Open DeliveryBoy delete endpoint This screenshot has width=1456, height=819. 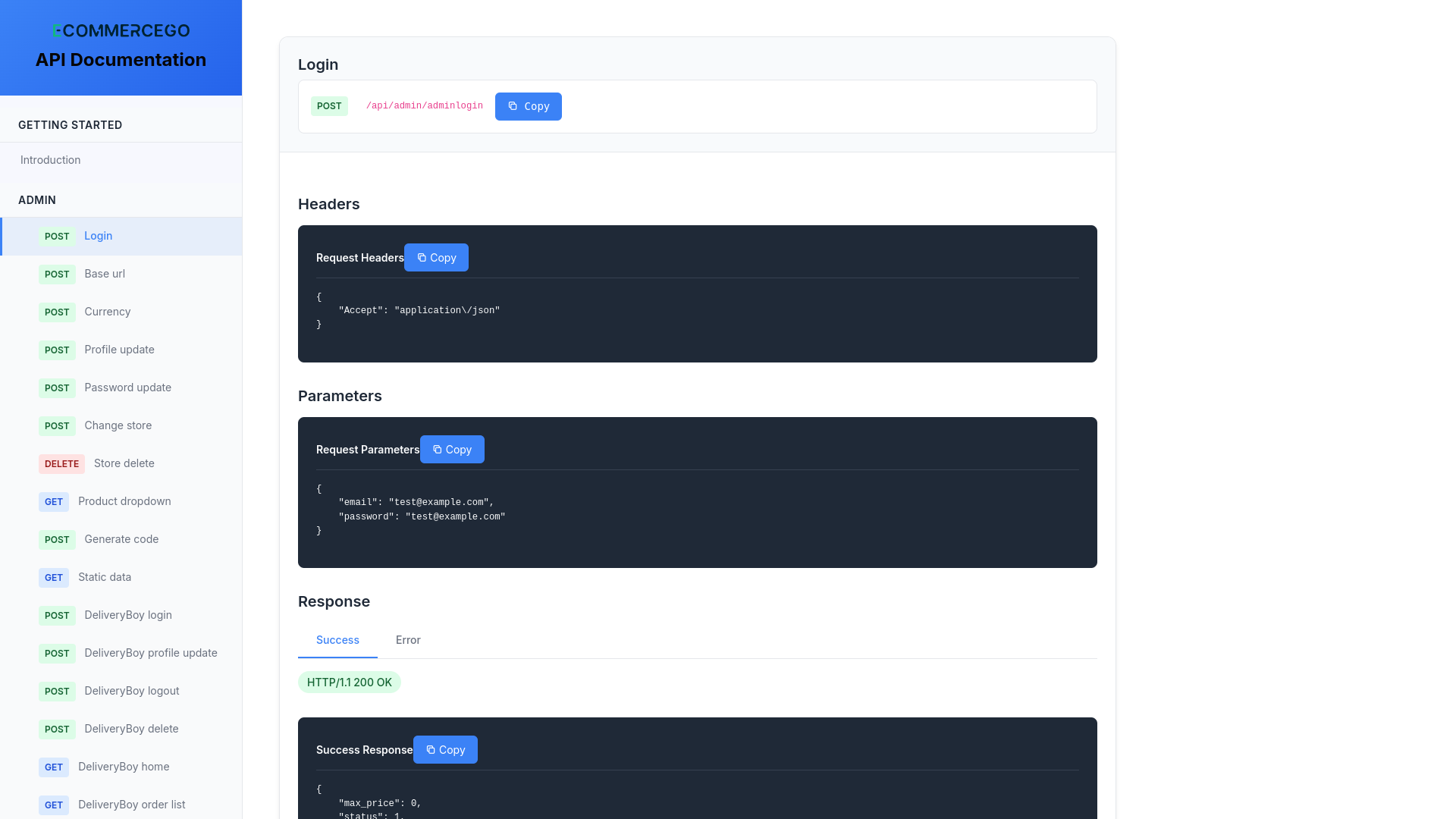pyautogui.click(x=121, y=729)
